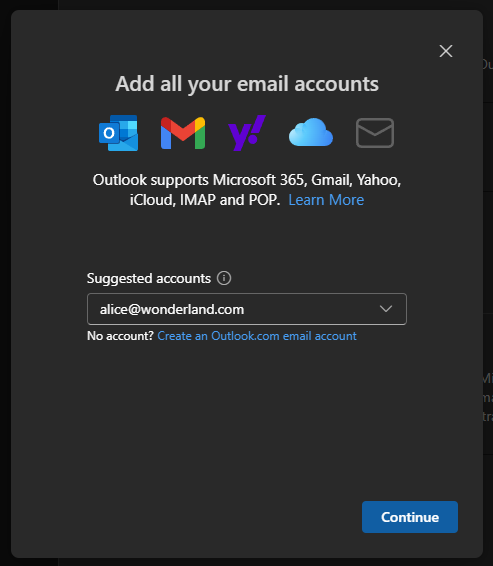Click the Suggested accounts label

(149, 279)
